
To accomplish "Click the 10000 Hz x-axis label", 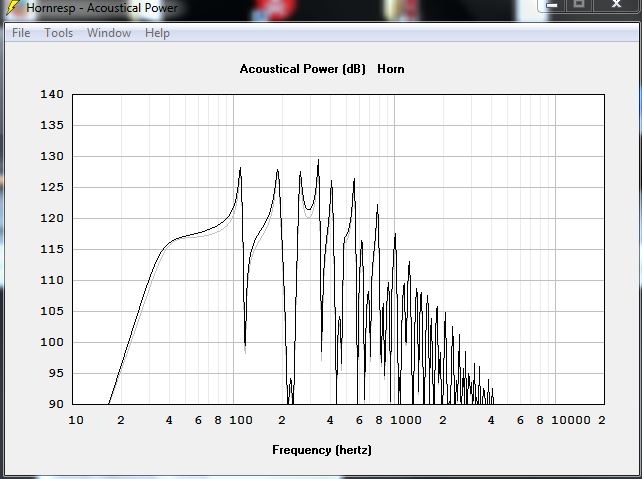I will click(x=571, y=420).
